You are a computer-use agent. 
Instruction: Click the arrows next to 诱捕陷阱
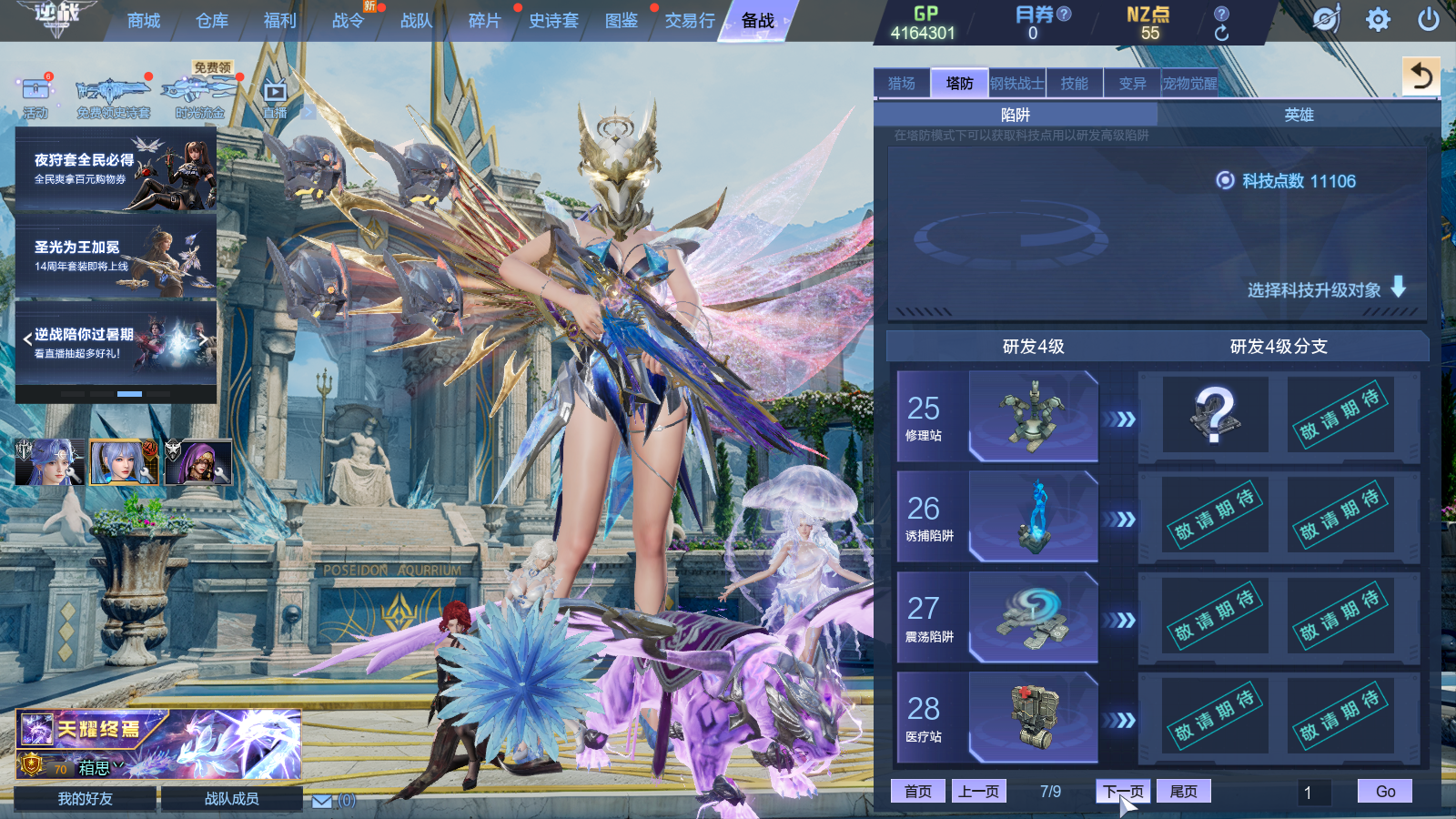click(x=1119, y=520)
